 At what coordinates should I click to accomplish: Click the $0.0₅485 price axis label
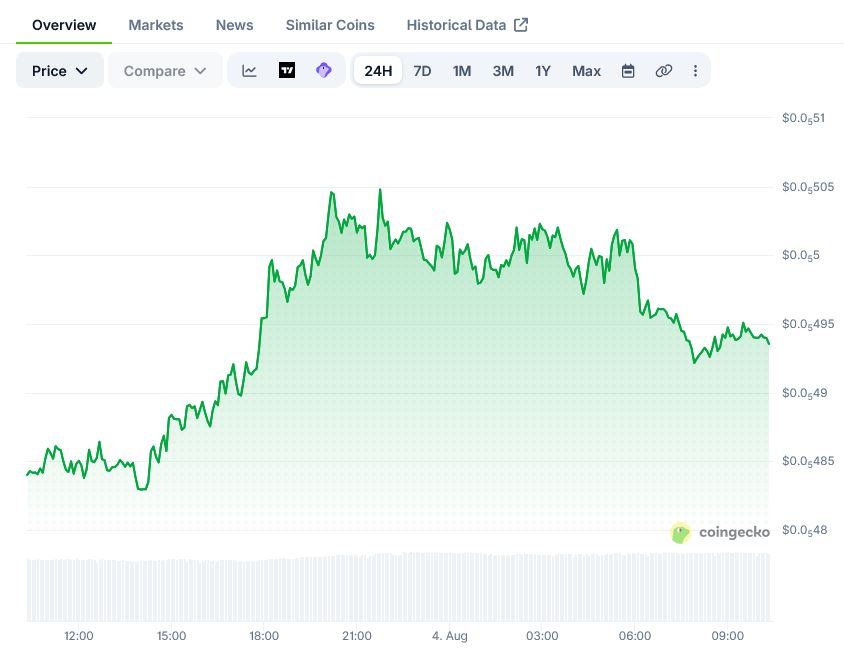click(808, 461)
